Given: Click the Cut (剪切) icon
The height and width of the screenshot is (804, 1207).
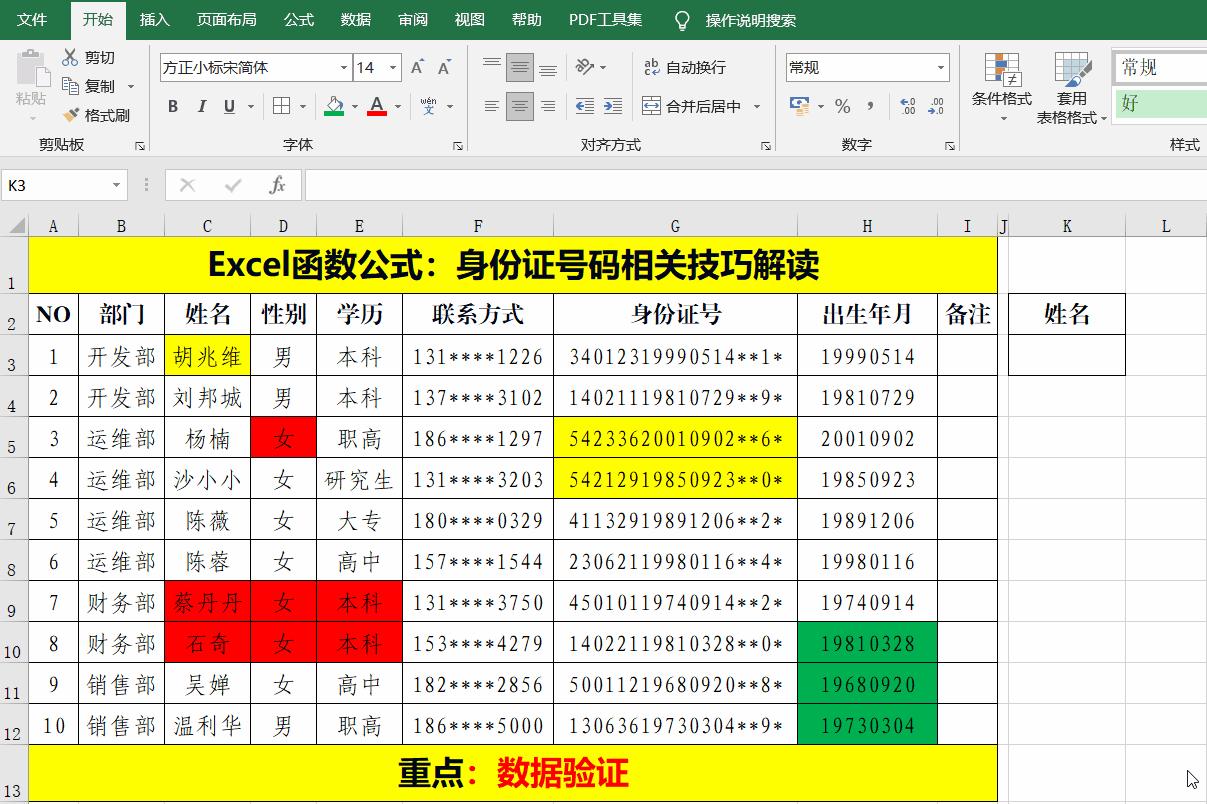Looking at the screenshot, I should tap(70, 57).
